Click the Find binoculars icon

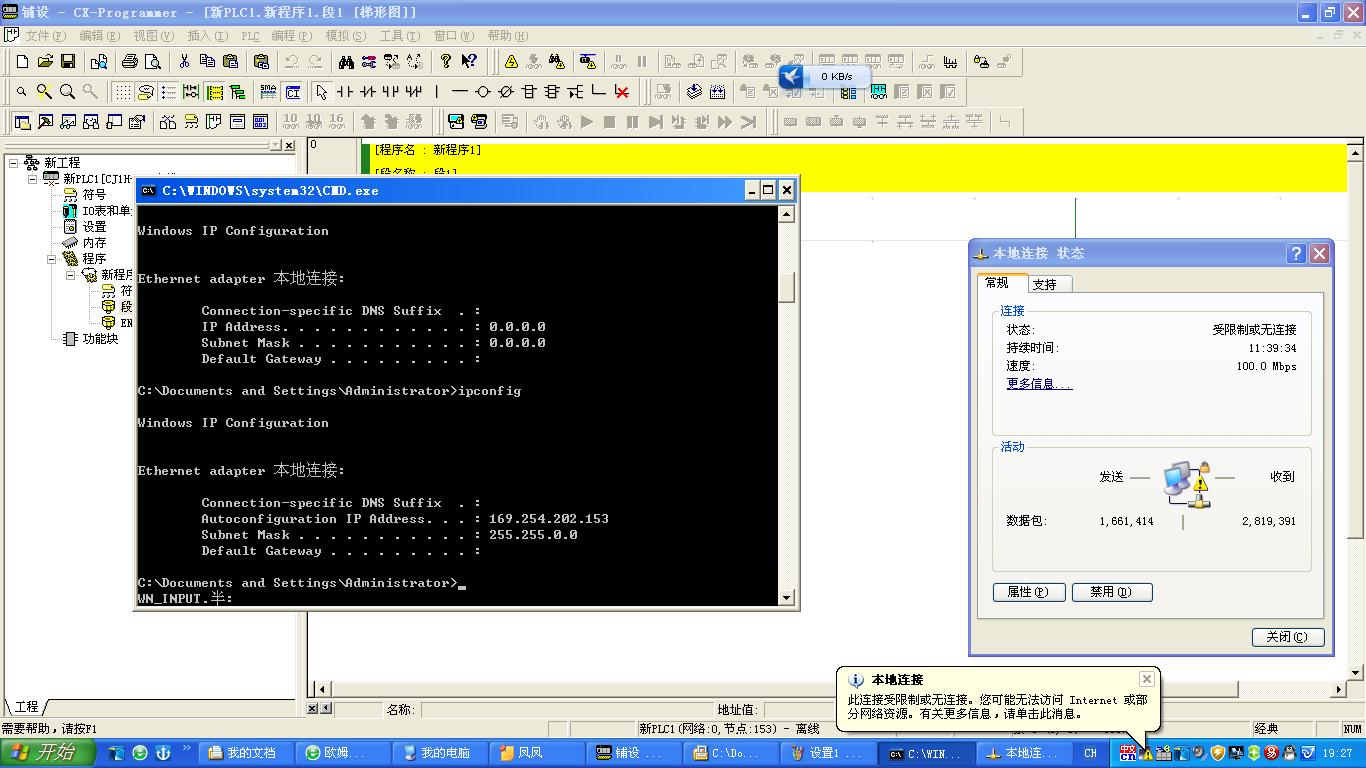click(346, 62)
